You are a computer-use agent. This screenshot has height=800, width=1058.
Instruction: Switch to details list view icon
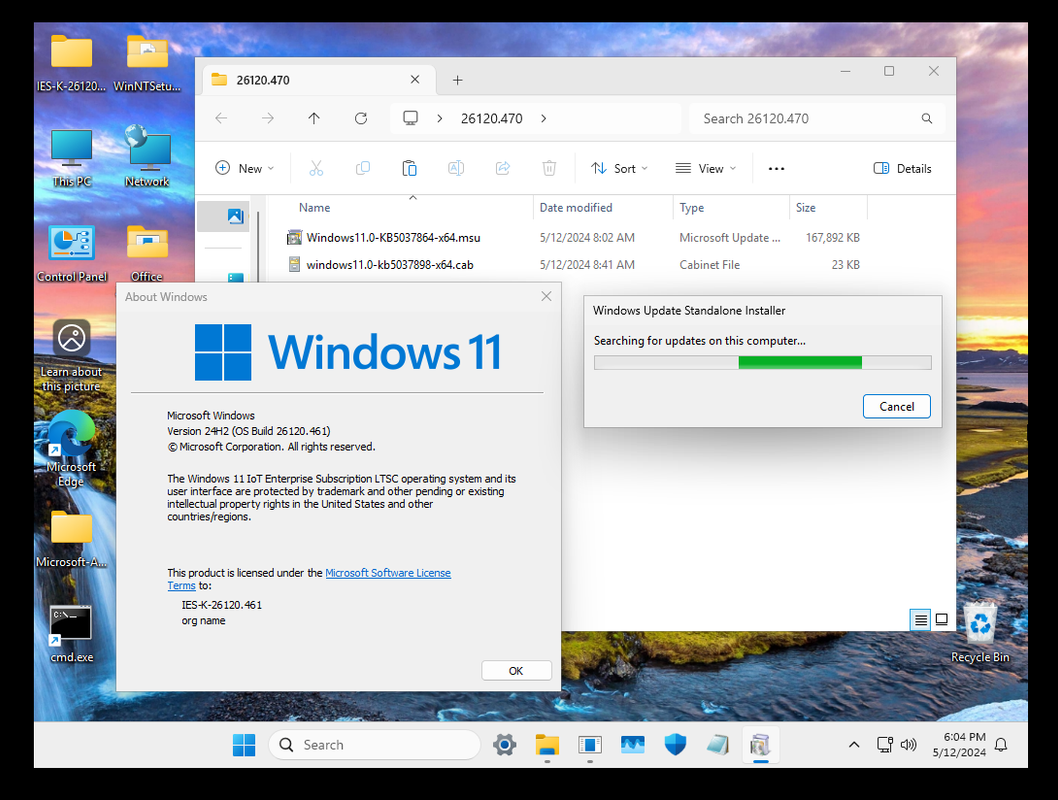[920, 619]
